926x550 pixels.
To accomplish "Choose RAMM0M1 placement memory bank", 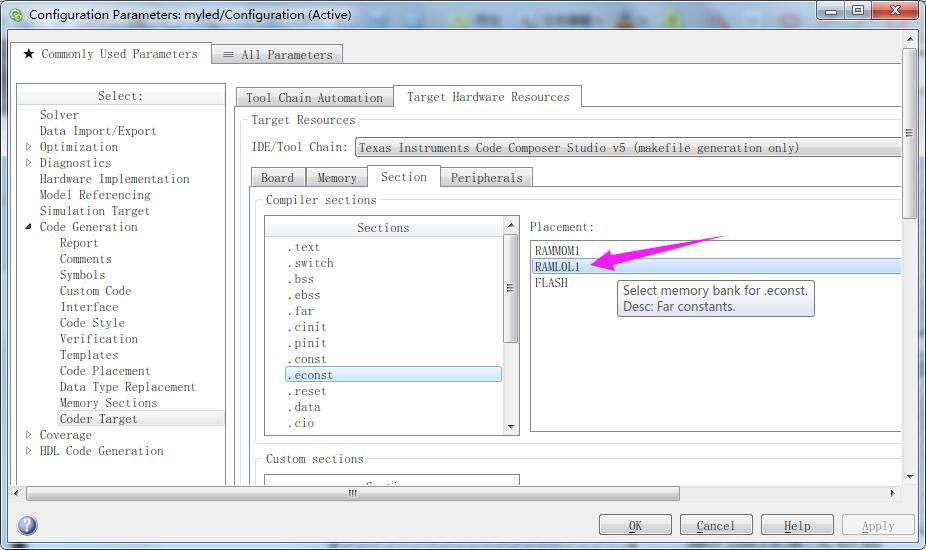I will [x=557, y=250].
